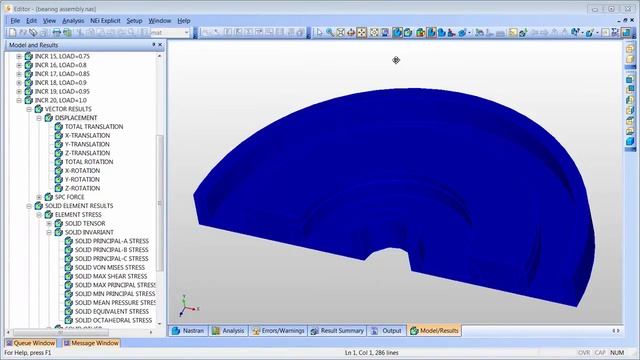The width and height of the screenshot is (640, 360).
Task: Collapse ELEMENT STRESS node
Action: 39,215
